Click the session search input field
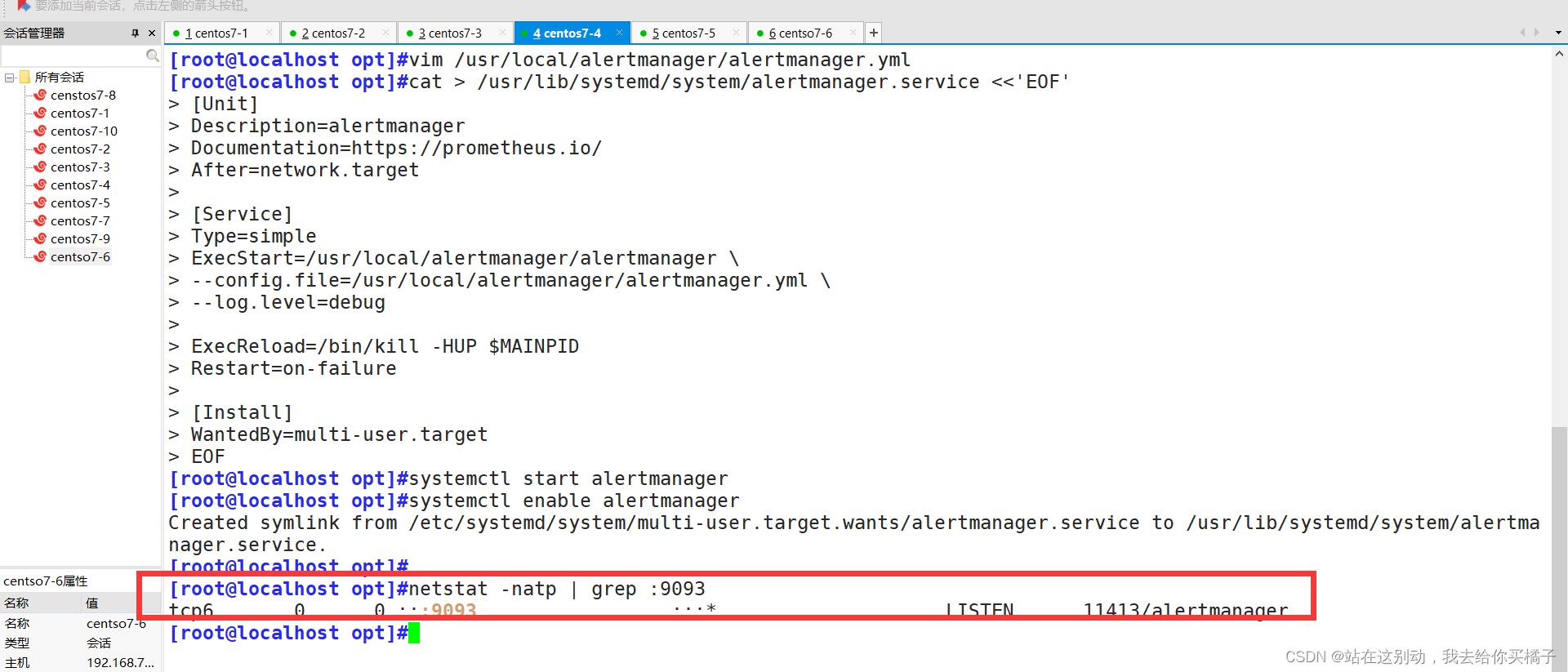Screen dimensions: 1568x672 (x=73, y=56)
